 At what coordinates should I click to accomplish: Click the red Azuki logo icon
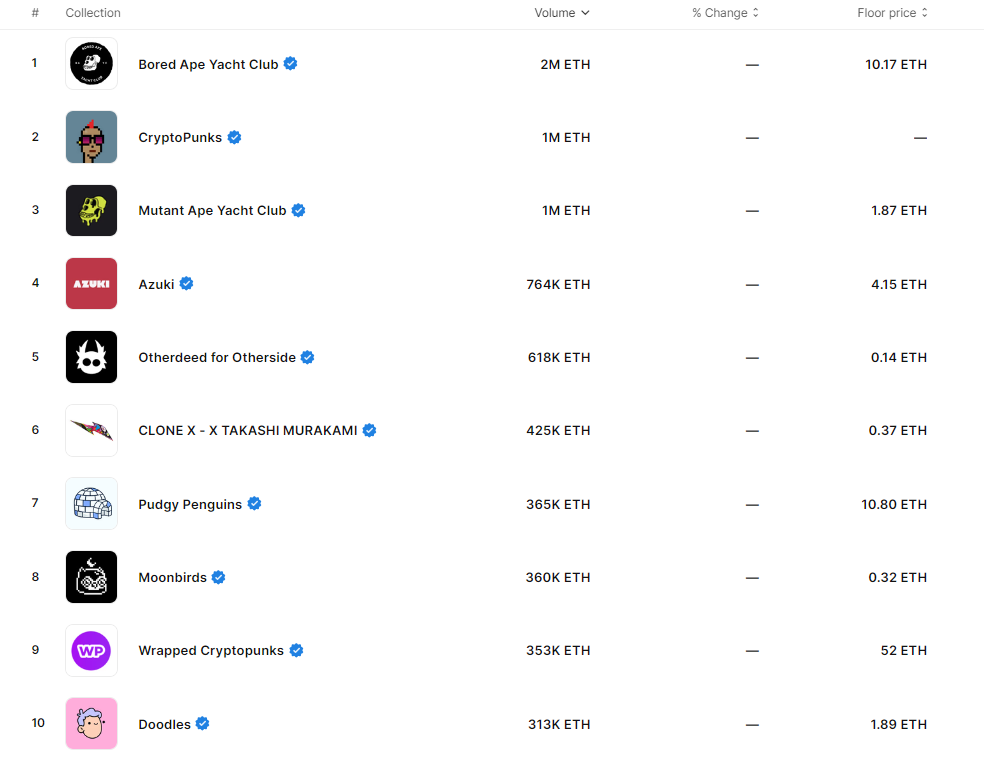[91, 284]
